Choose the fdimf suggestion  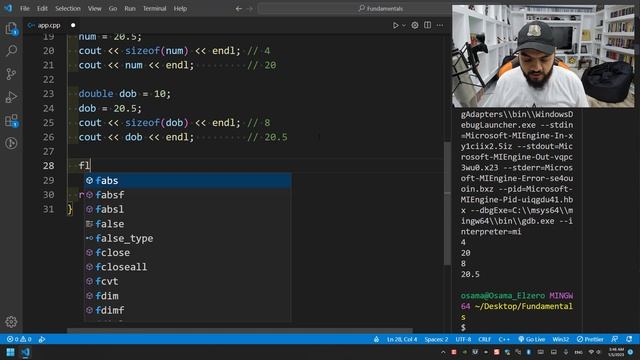[x=188, y=310]
